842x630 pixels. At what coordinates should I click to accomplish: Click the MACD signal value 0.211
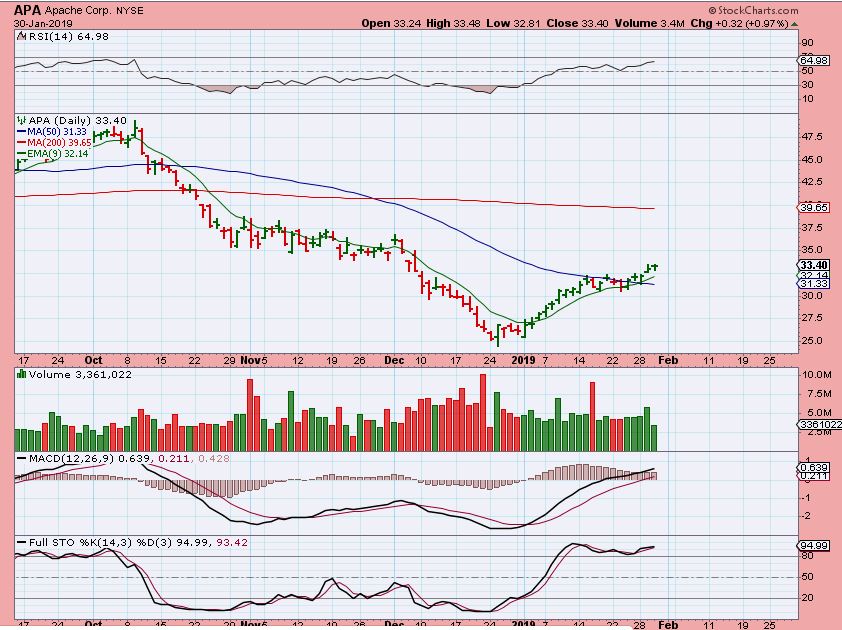(x=175, y=459)
